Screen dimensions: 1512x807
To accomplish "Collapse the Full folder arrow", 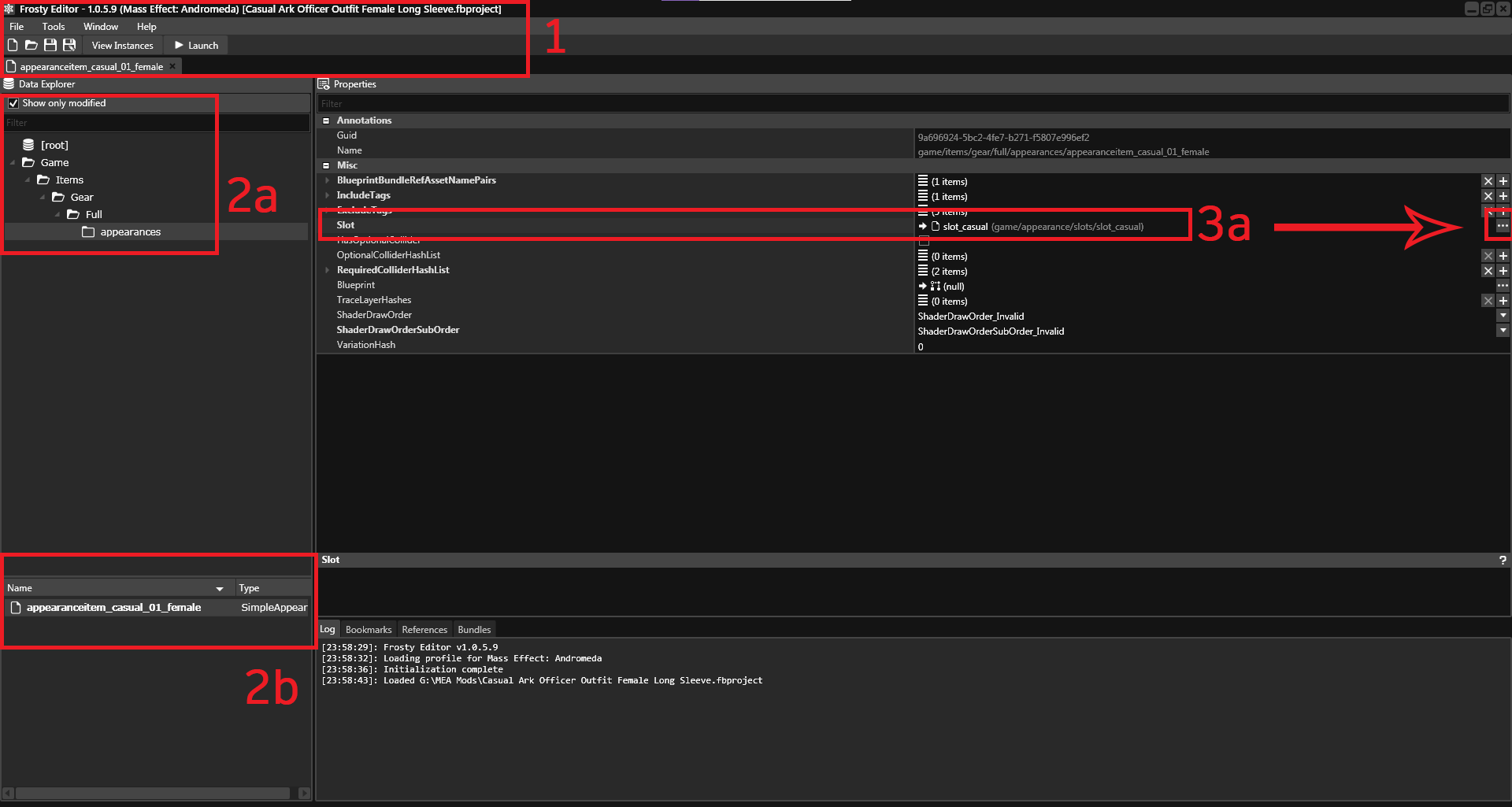I will [57, 215].
